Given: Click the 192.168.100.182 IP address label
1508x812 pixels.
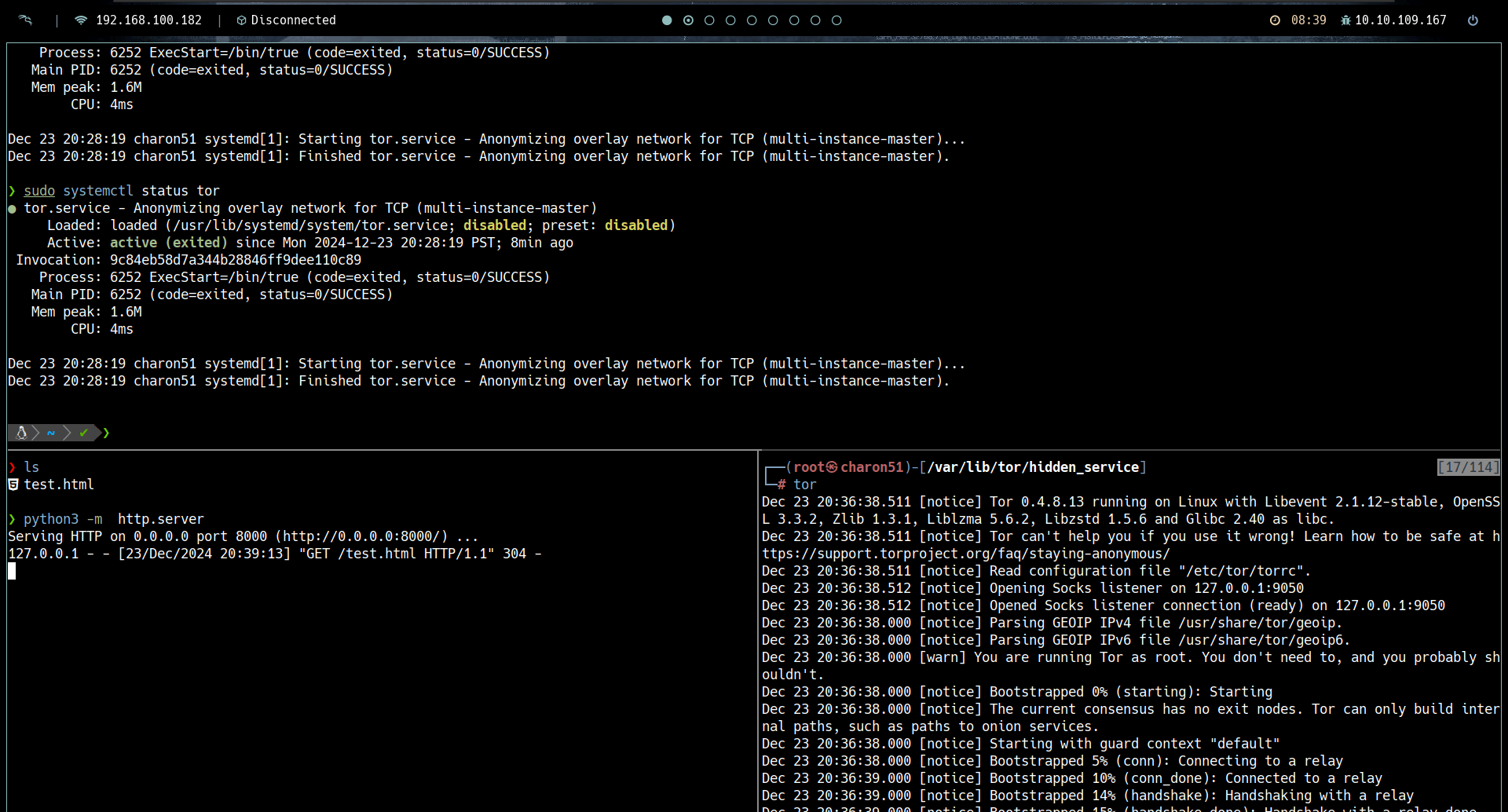Looking at the screenshot, I should click(x=148, y=20).
